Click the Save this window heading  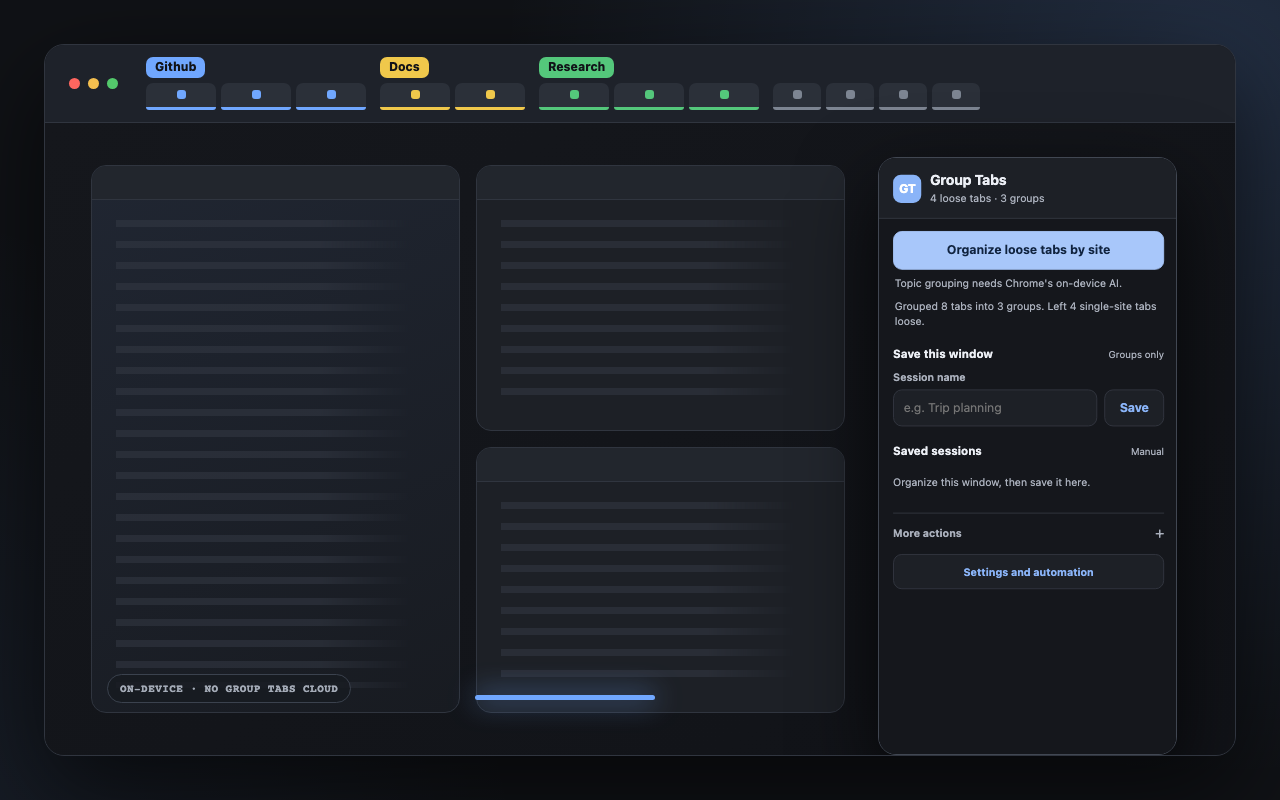[x=943, y=354]
